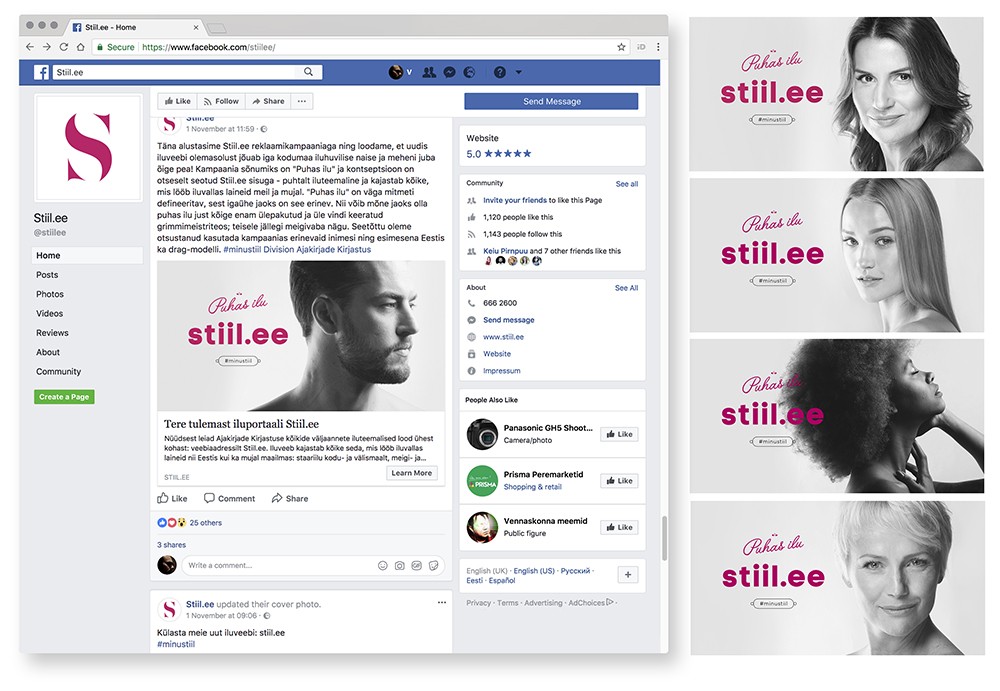Image resolution: width=1000 pixels, height=691 pixels.
Task: Click the Facebook logo icon
Action: coord(41,72)
